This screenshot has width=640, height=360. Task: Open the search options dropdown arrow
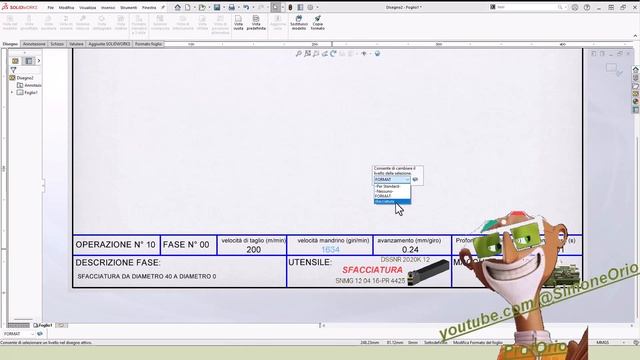[x=566, y=7]
